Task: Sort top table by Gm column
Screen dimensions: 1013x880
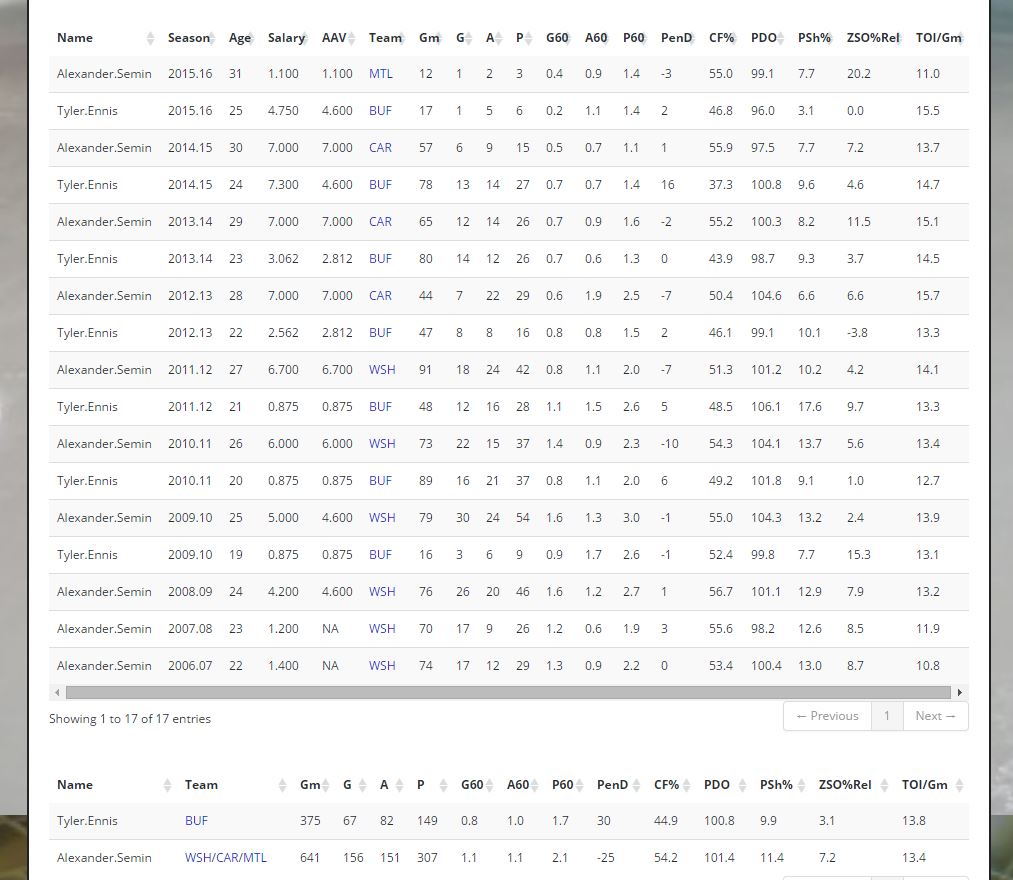Action: [429, 37]
